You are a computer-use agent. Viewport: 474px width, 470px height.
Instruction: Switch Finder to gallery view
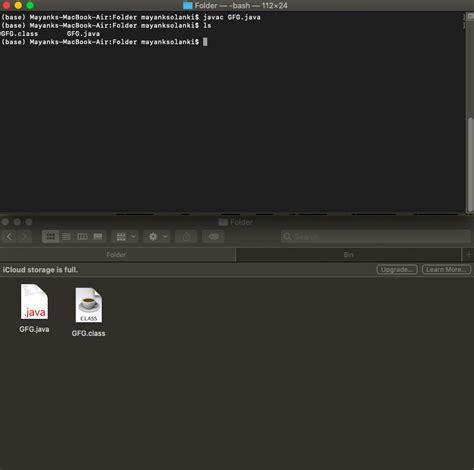(98, 237)
